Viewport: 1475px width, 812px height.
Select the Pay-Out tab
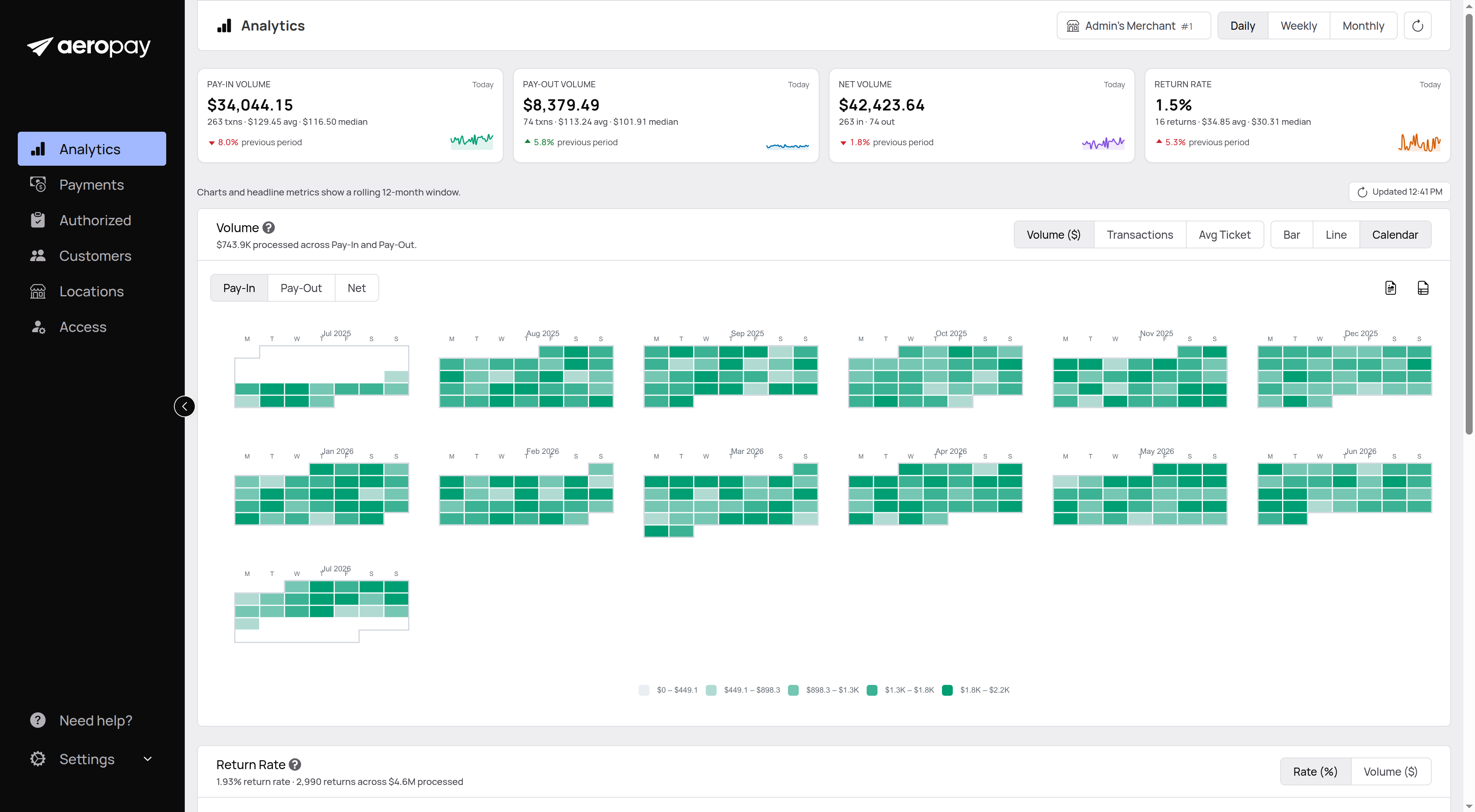point(301,288)
